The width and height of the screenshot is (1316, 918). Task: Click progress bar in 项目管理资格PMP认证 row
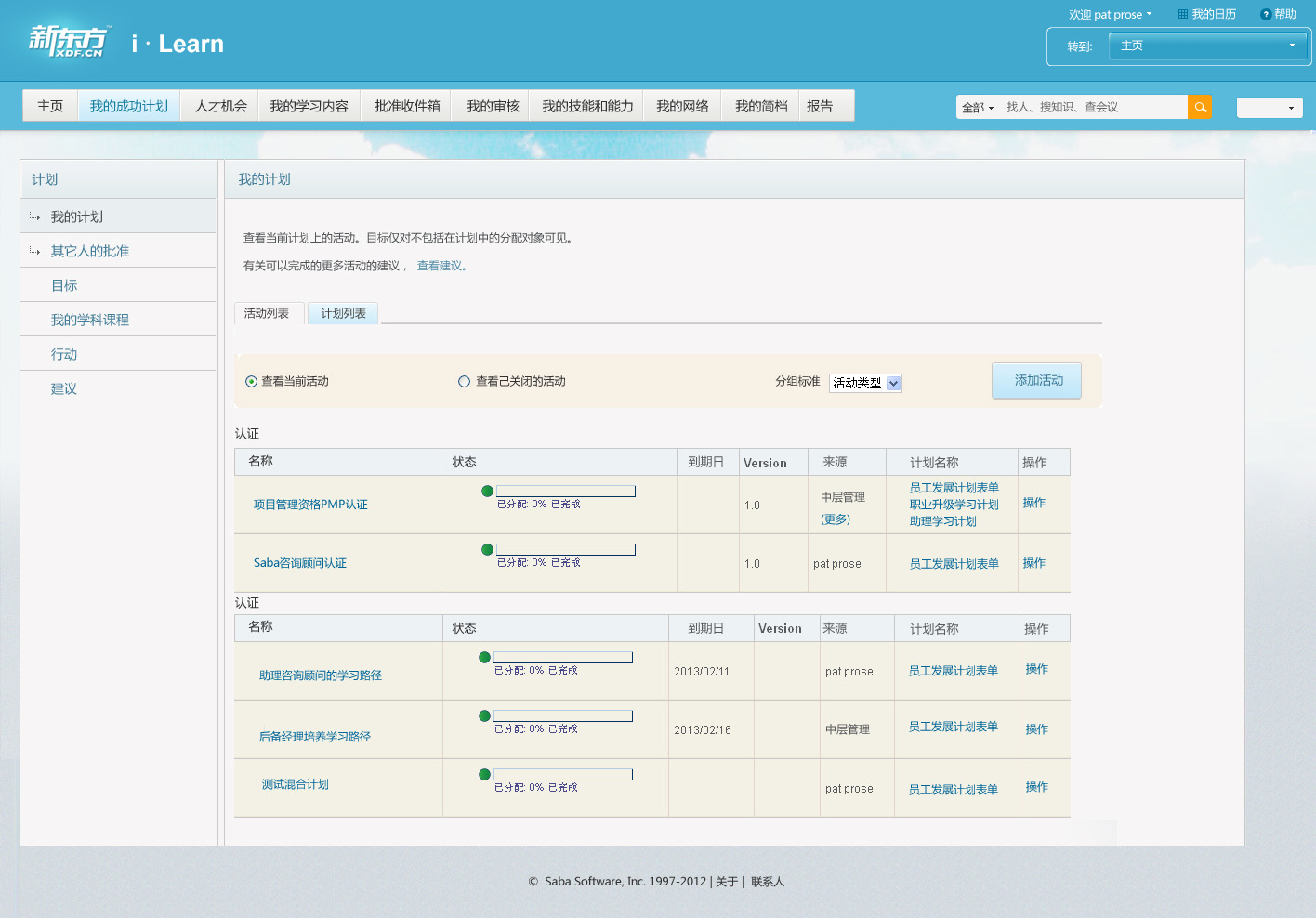pos(566,491)
